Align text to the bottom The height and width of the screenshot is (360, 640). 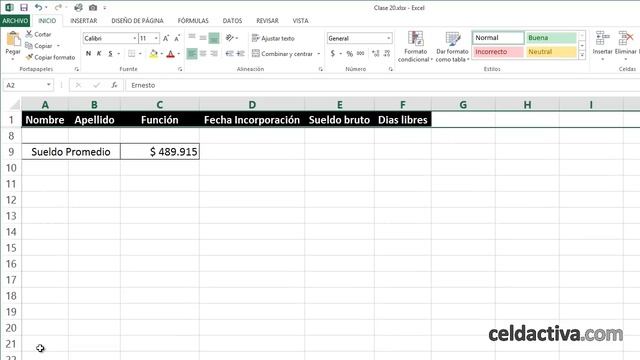coord(214,38)
